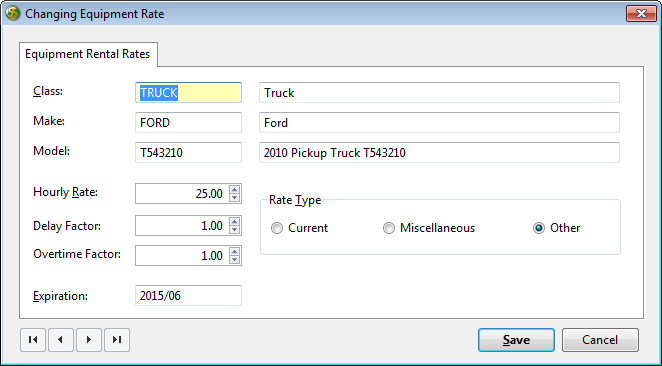Jump to the last record

click(x=117, y=340)
